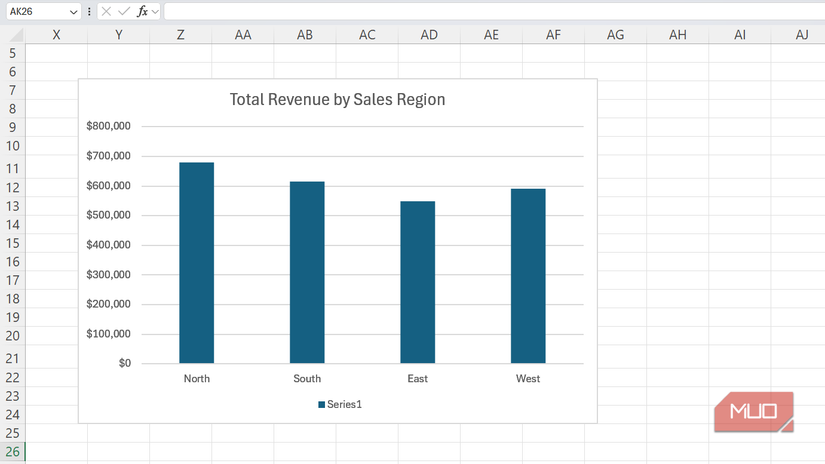The image size is (825, 464).
Task: Select row 16 header
Action: click(x=13, y=262)
